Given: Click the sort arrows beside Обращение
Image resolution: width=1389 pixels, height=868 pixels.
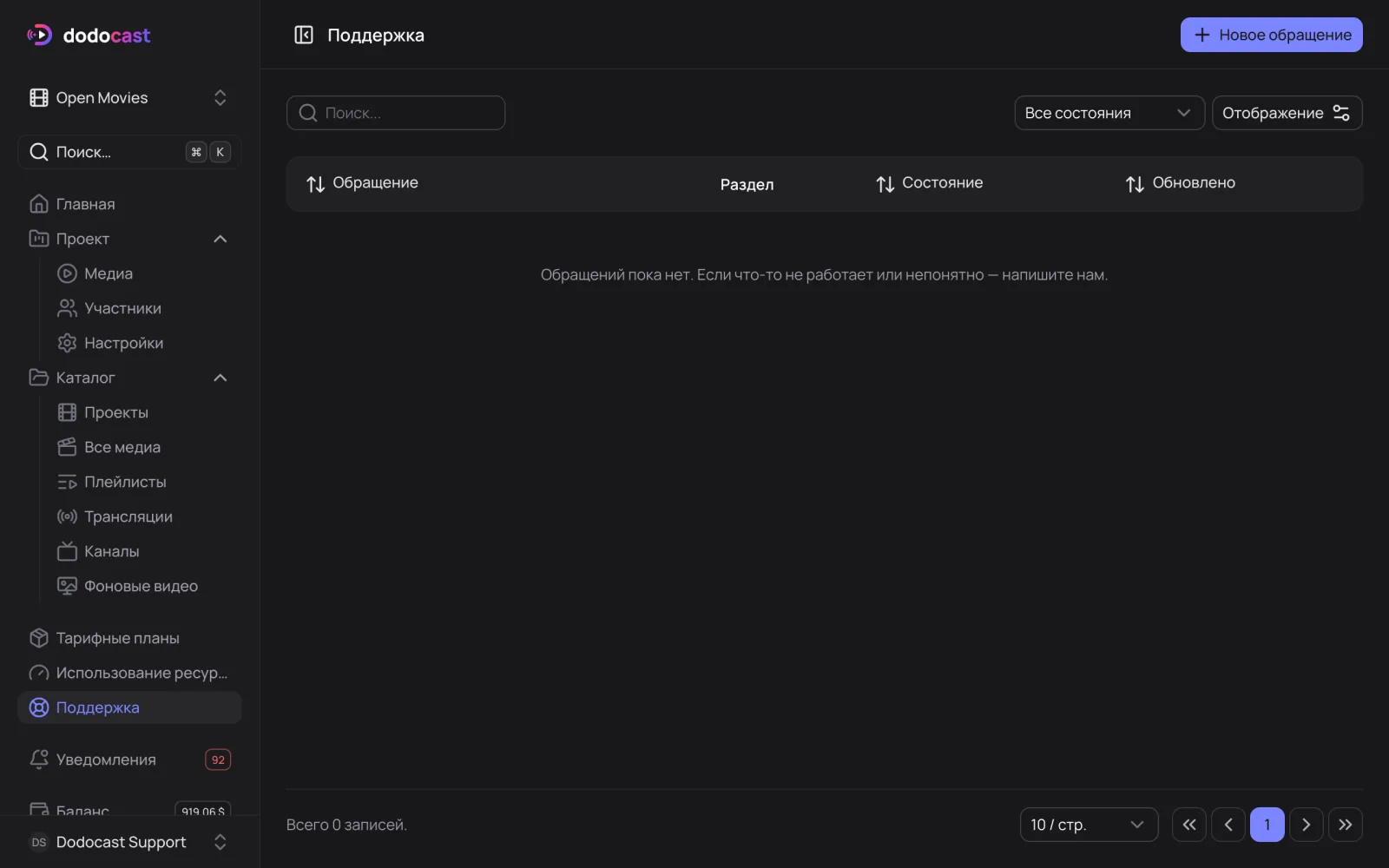Looking at the screenshot, I should tap(316, 184).
